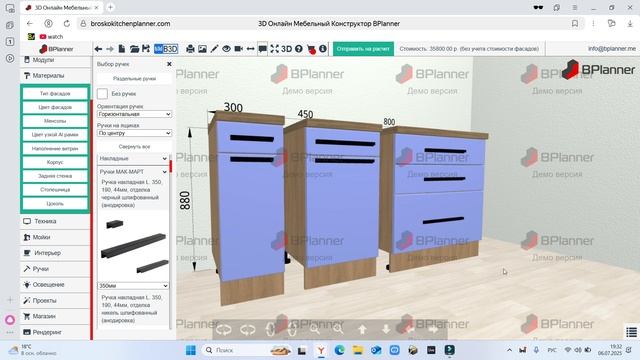
Task: Click the 'Цоколь' material button
Action: [55, 204]
